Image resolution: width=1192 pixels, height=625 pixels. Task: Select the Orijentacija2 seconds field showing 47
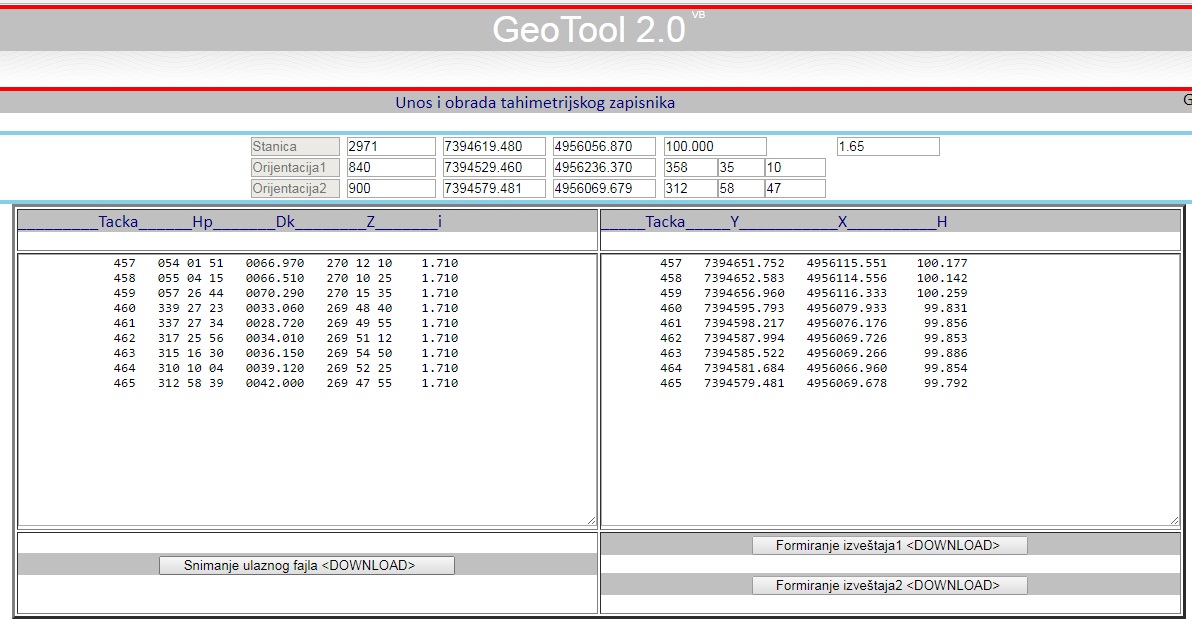(794, 189)
